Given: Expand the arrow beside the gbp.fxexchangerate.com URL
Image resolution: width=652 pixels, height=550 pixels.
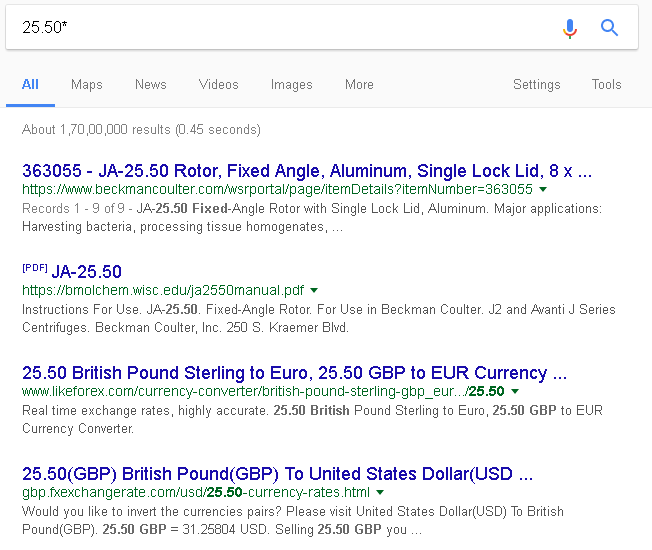Looking at the screenshot, I should click(381, 493).
